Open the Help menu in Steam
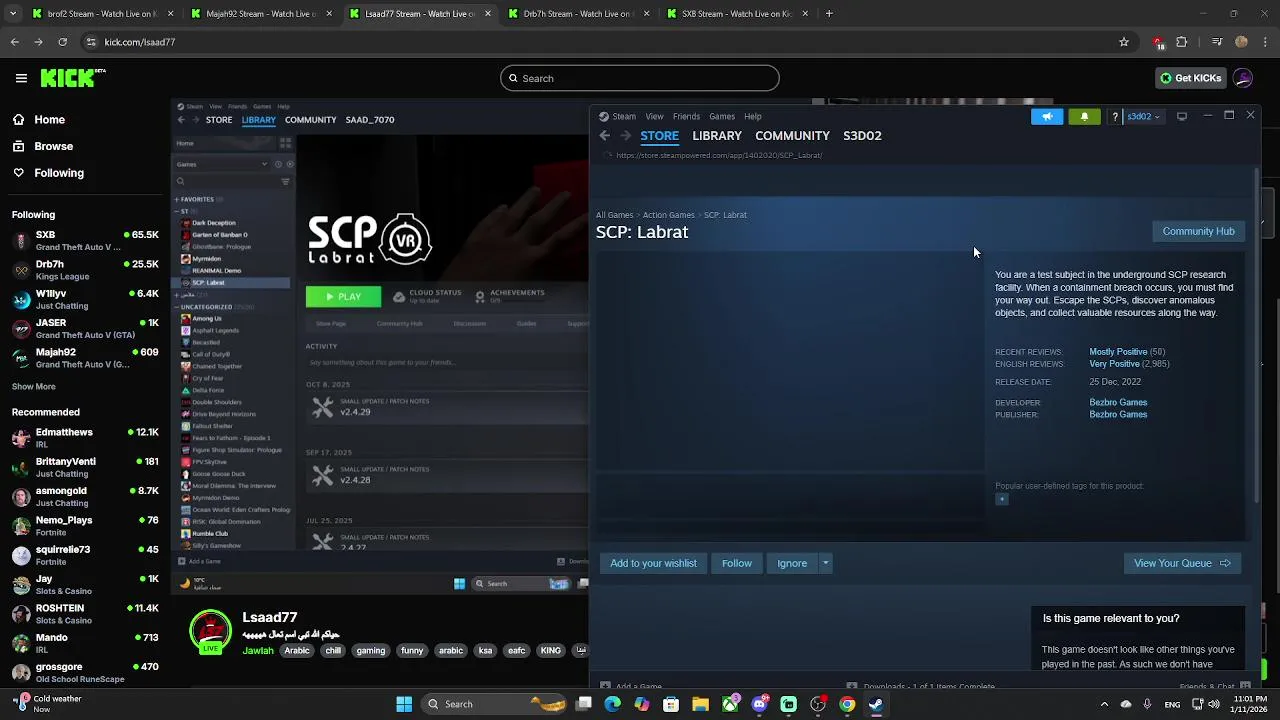Image resolution: width=1280 pixels, height=720 pixels. point(753,117)
